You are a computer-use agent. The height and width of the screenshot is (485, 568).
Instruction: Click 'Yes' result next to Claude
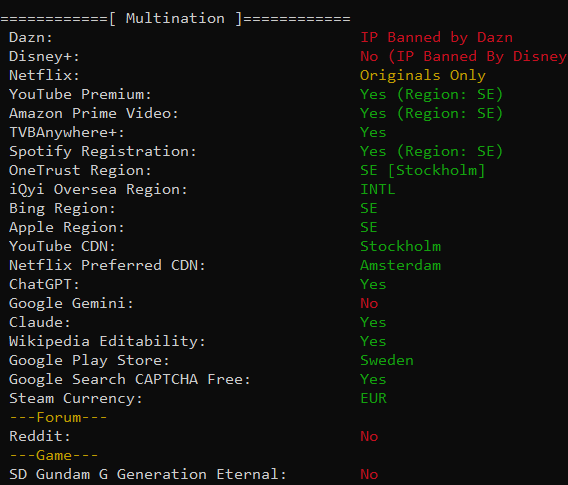[x=373, y=322]
